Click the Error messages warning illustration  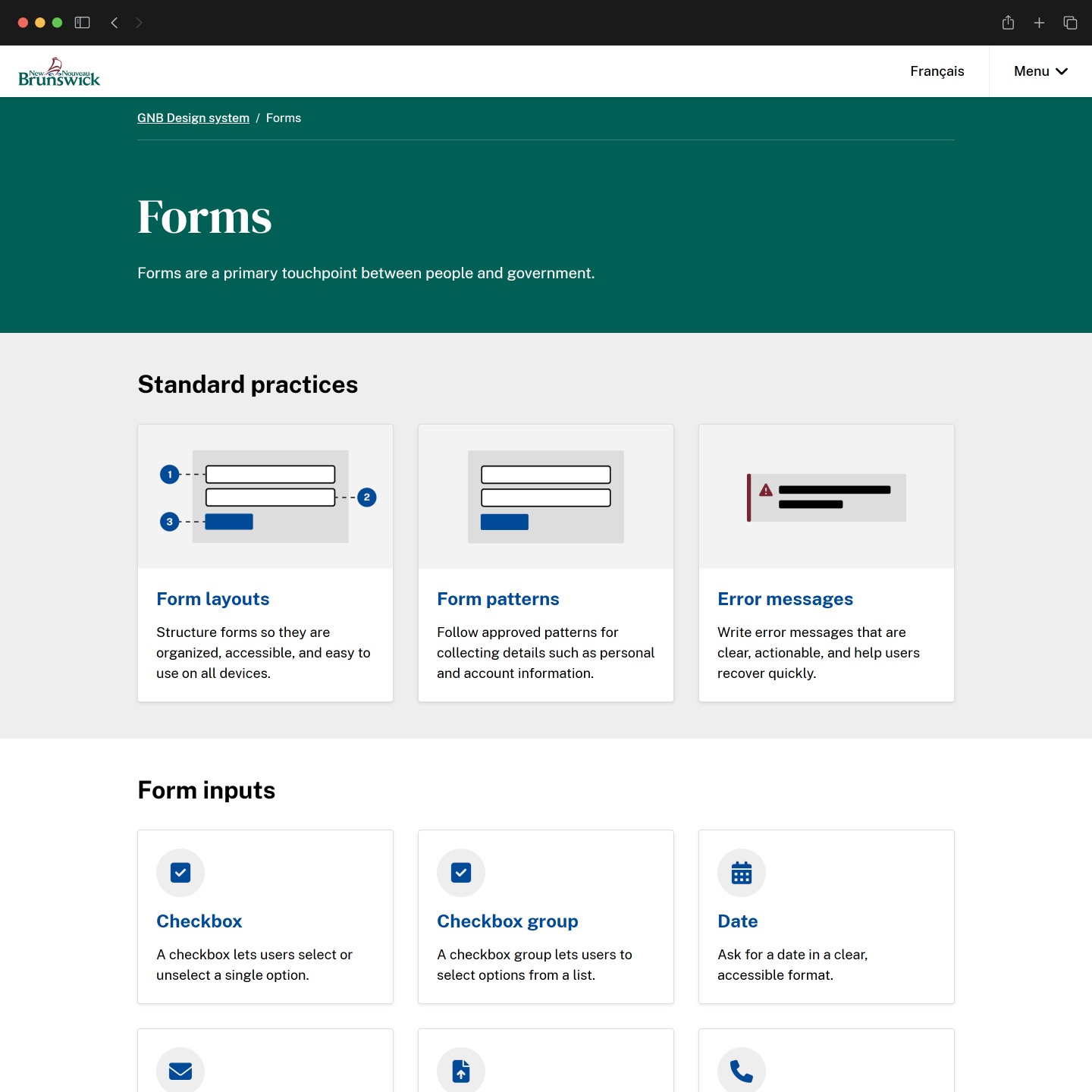point(826,497)
